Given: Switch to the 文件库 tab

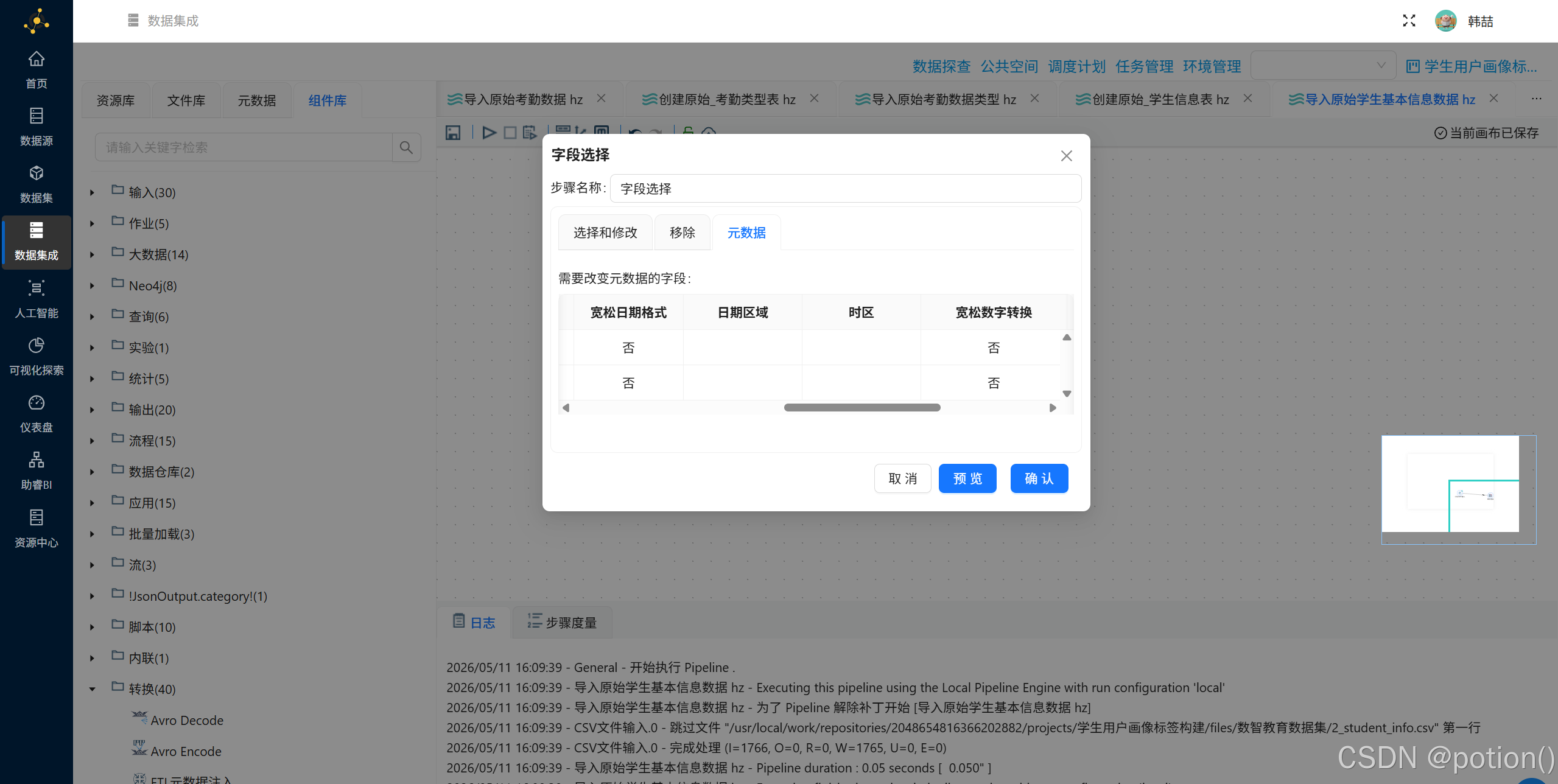Looking at the screenshot, I should 186,100.
